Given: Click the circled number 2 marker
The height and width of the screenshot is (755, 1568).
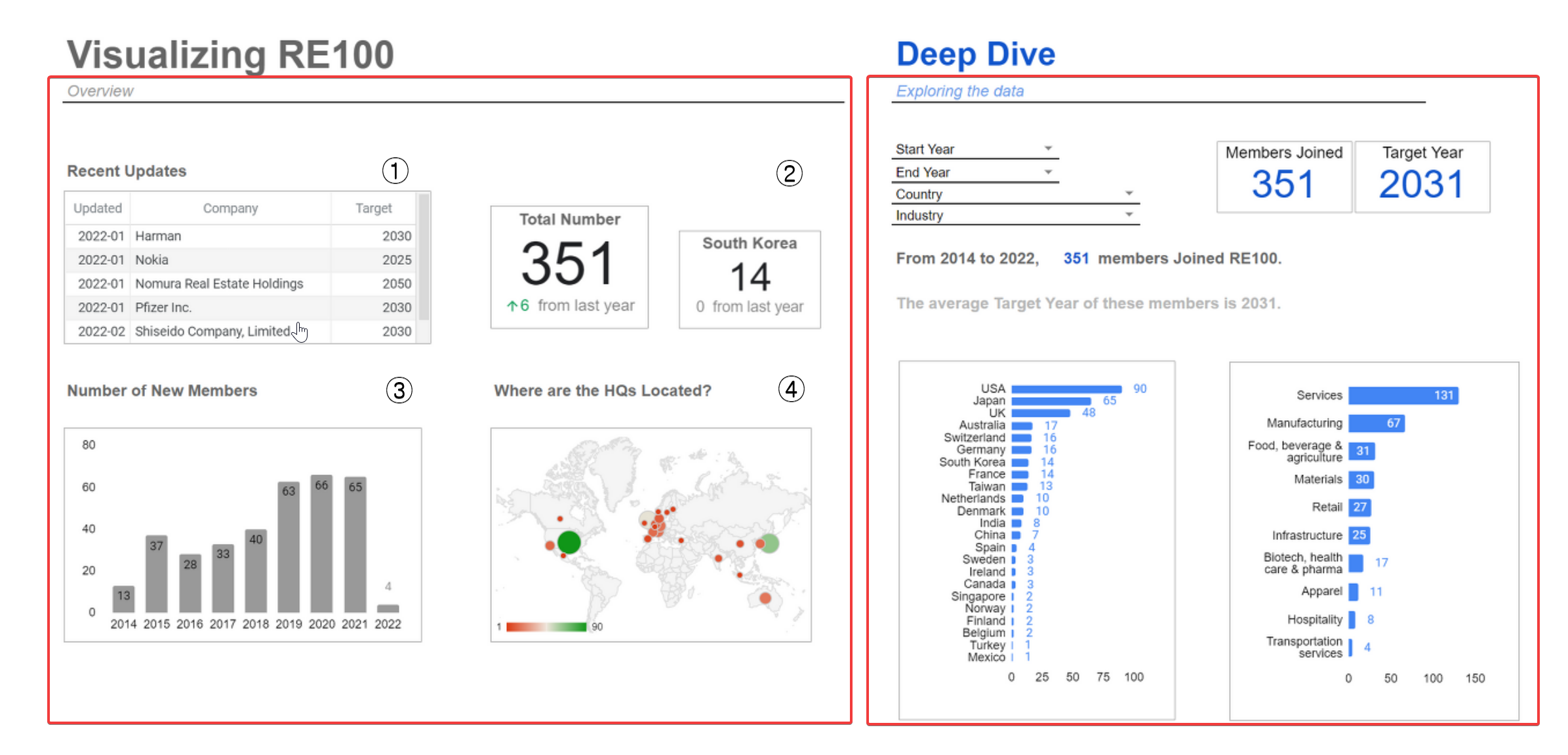Looking at the screenshot, I should 789,174.
